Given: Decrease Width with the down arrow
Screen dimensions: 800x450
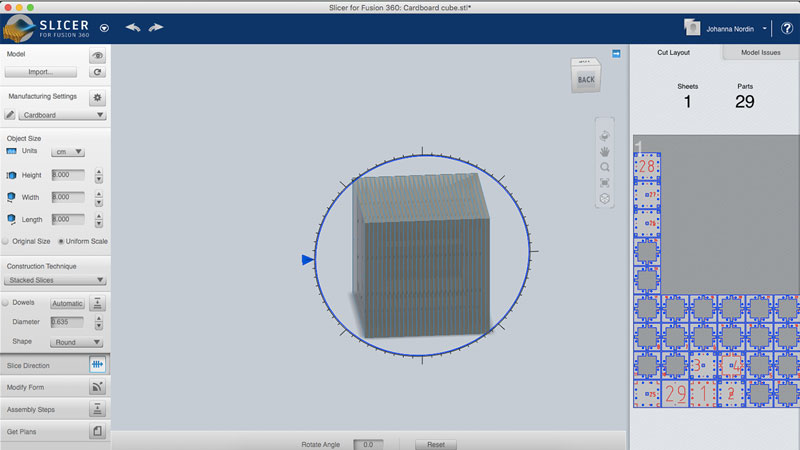Looking at the screenshot, I should [x=99, y=202].
